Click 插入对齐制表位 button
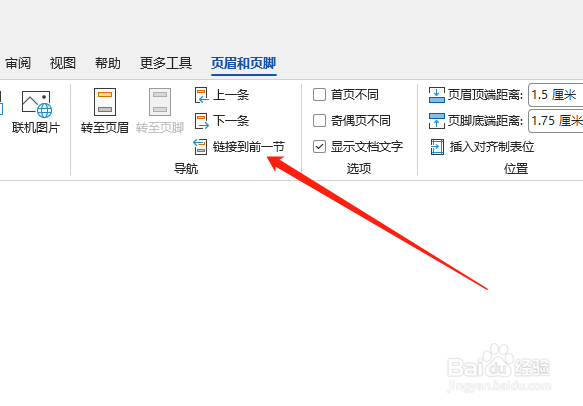The height and width of the screenshot is (406, 583). (x=482, y=147)
